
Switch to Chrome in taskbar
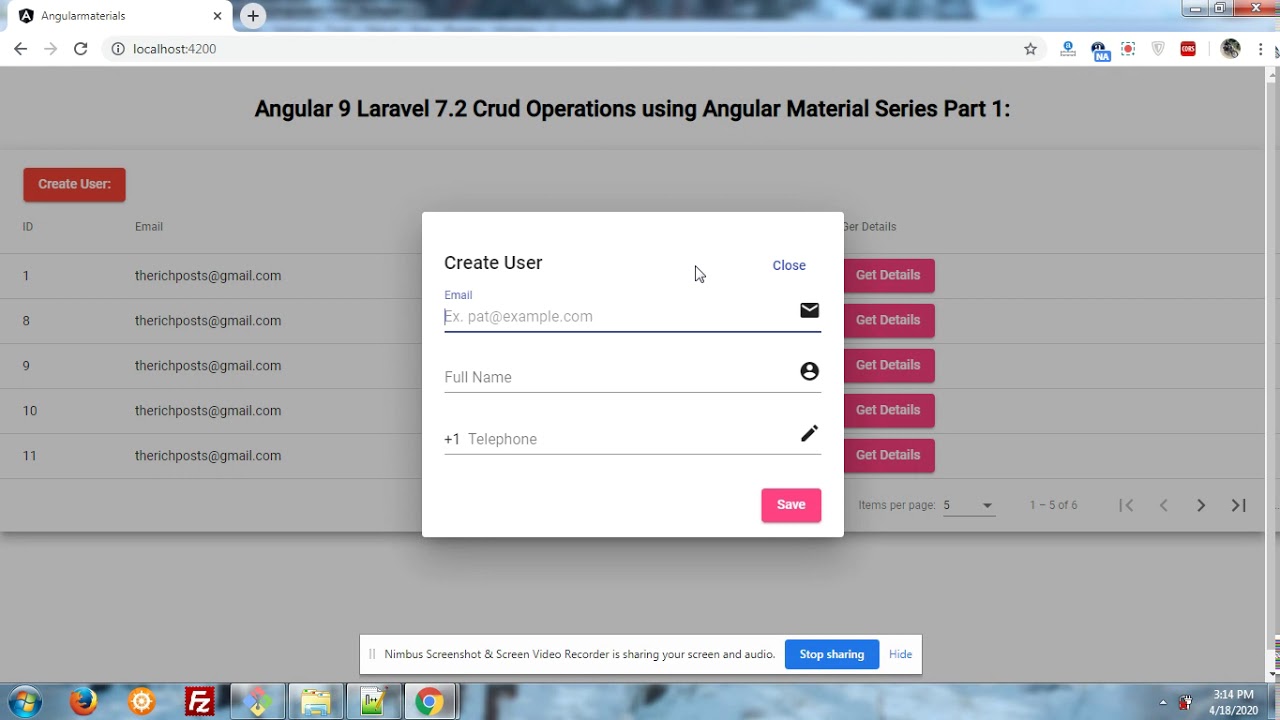point(430,702)
